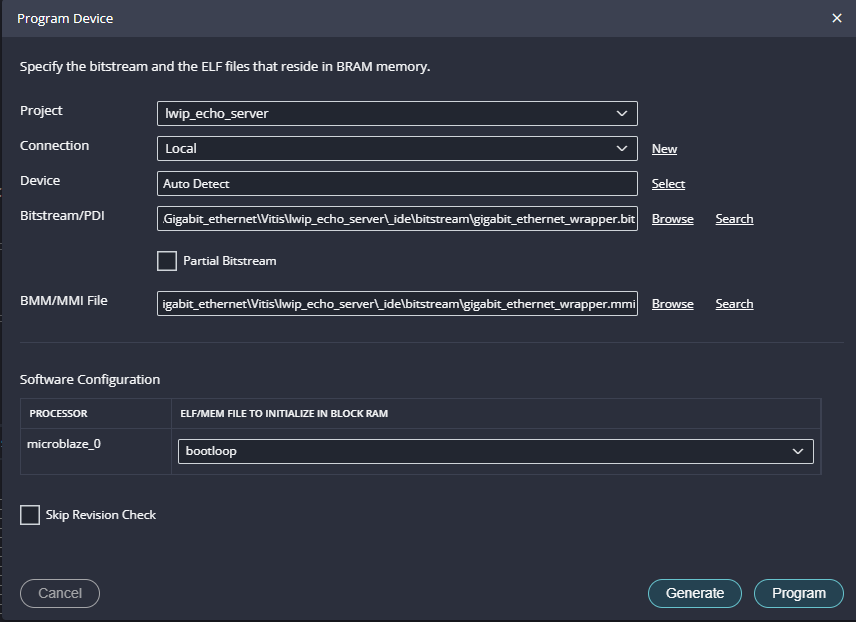Browse for the BMM/MMI file
856x622 pixels.
(x=672, y=304)
